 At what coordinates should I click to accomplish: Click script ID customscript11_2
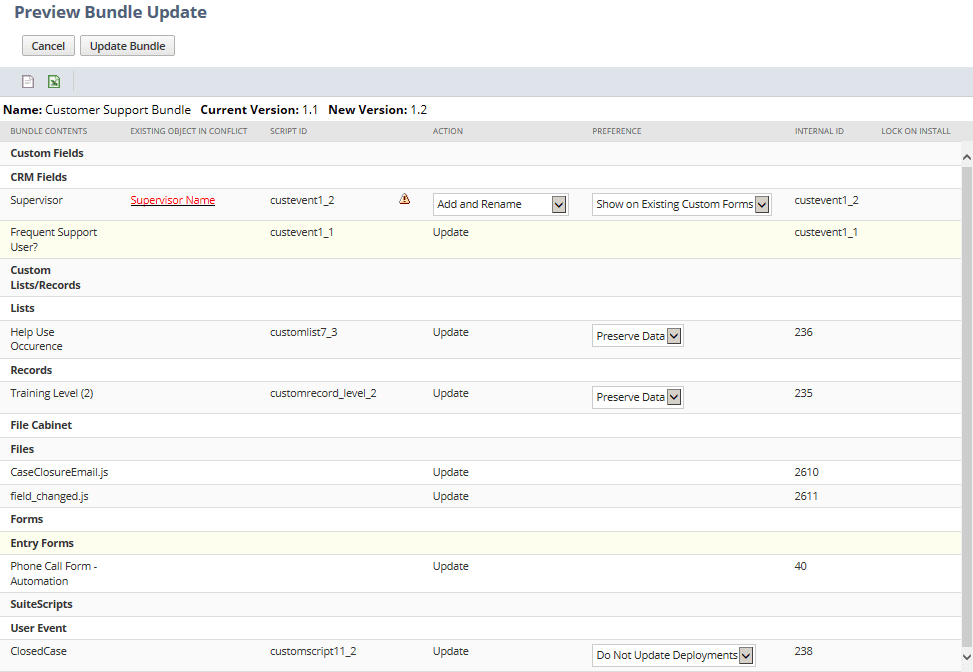pos(313,652)
